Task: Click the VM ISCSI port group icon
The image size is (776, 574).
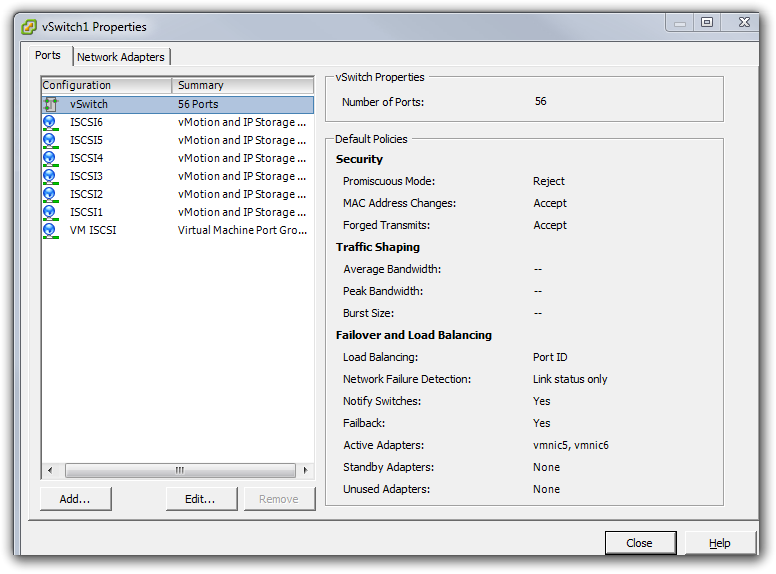Action: coord(50,230)
